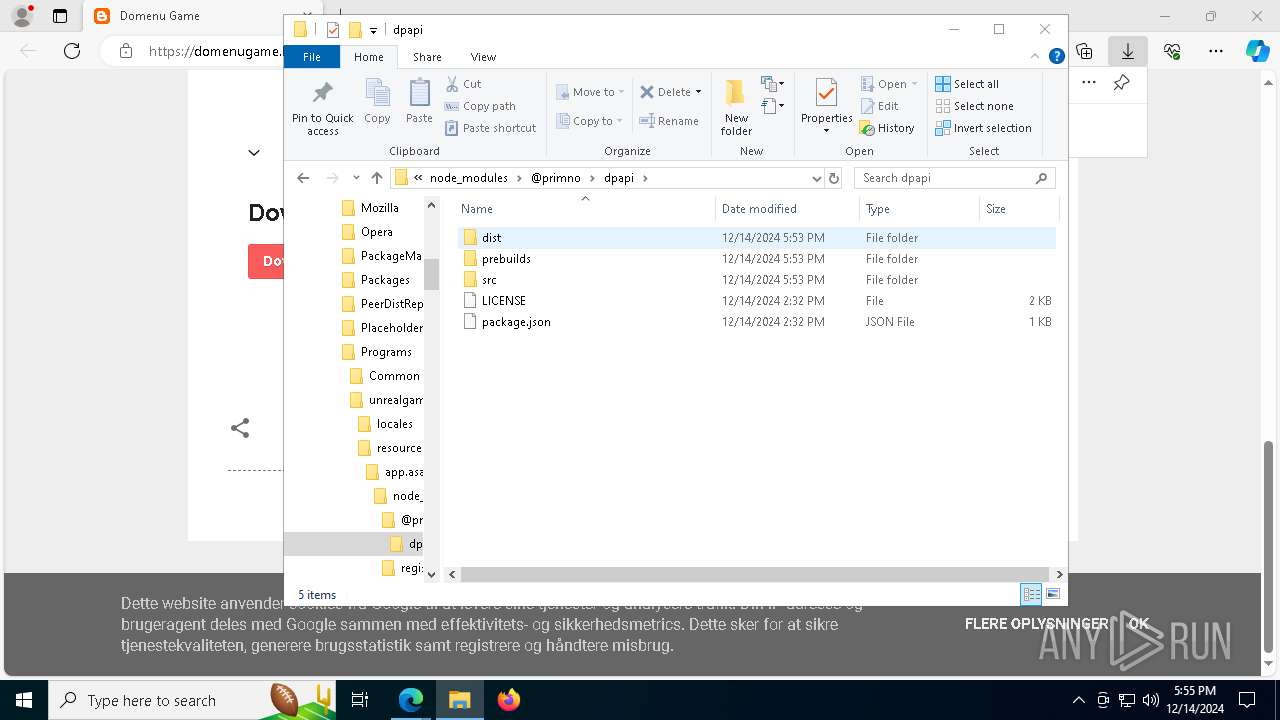Click node_modules in address breadcrumb
1280x720 pixels.
coord(469,178)
